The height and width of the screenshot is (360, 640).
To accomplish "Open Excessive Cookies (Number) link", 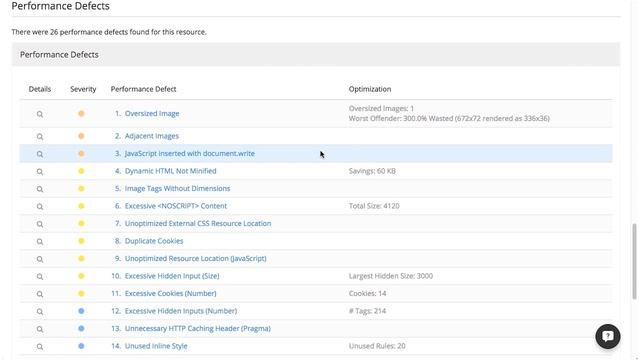I will pyautogui.click(x=171, y=294).
